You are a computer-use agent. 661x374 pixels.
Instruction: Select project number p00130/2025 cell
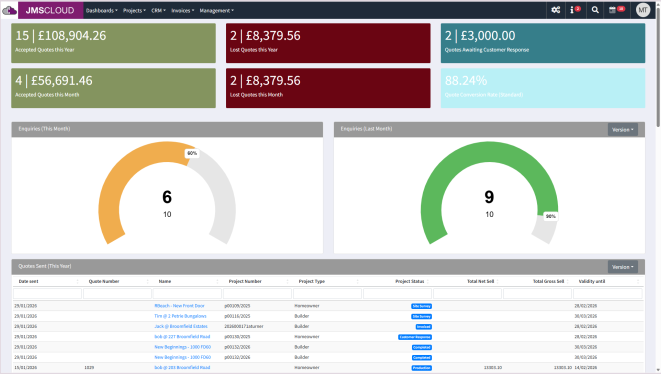(x=237, y=336)
